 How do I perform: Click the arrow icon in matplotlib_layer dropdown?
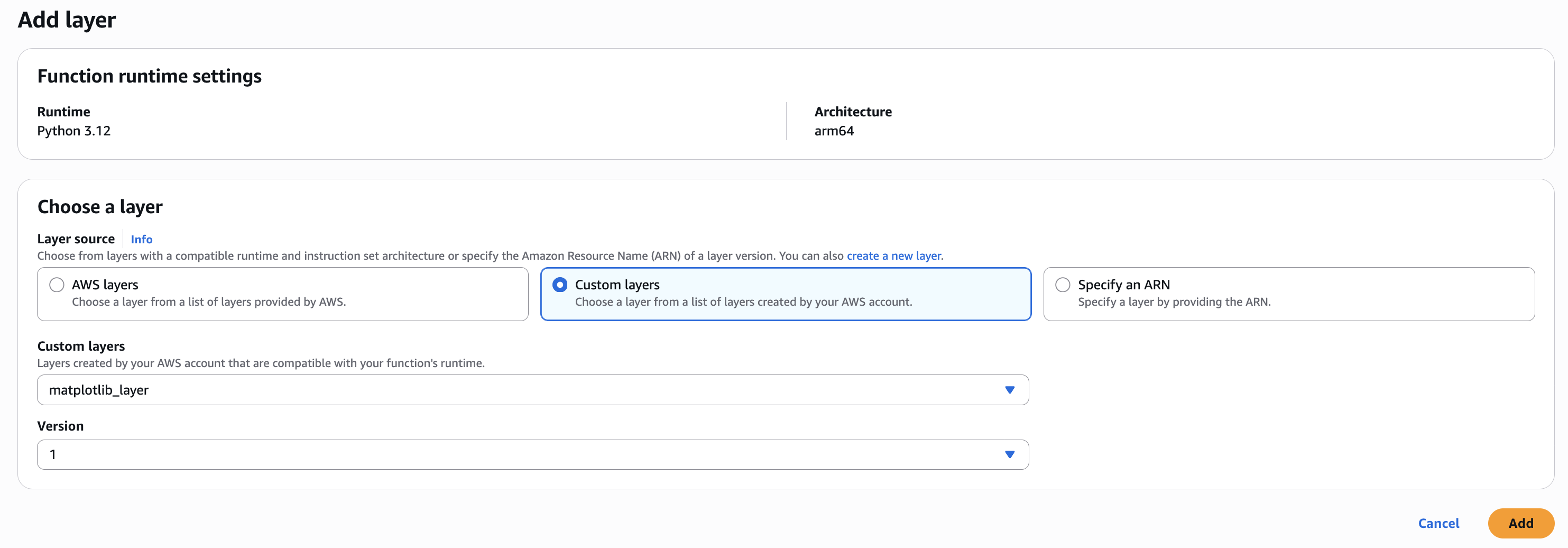[1009, 390]
